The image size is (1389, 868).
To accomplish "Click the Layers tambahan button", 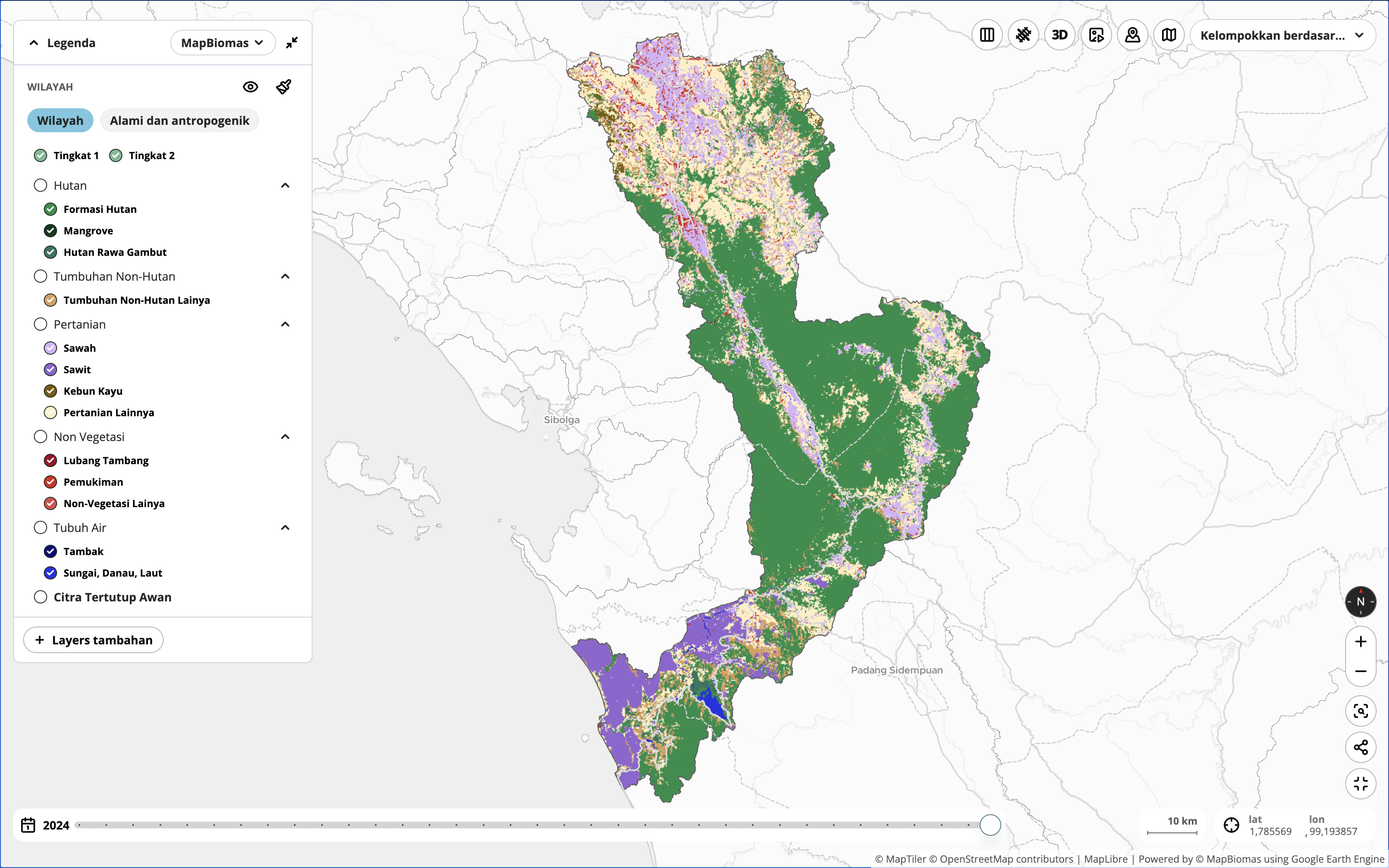I will pos(93,640).
